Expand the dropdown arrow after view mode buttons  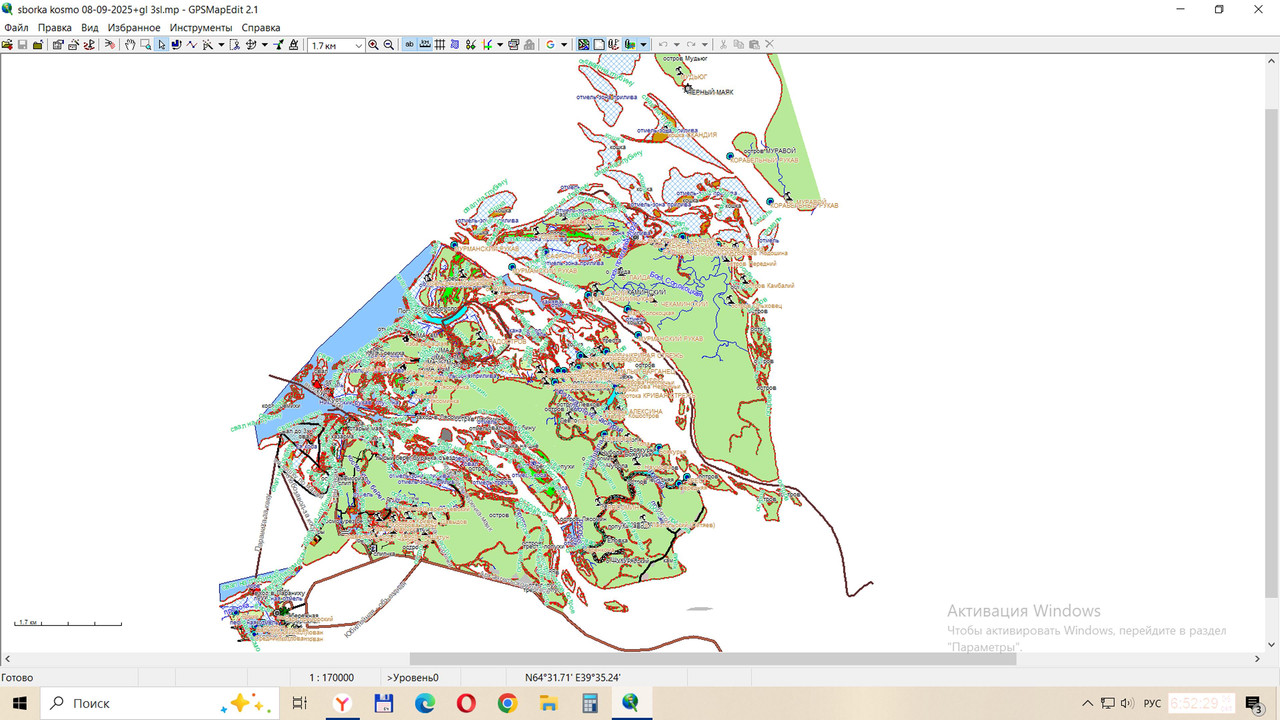[x=643, y=45]
